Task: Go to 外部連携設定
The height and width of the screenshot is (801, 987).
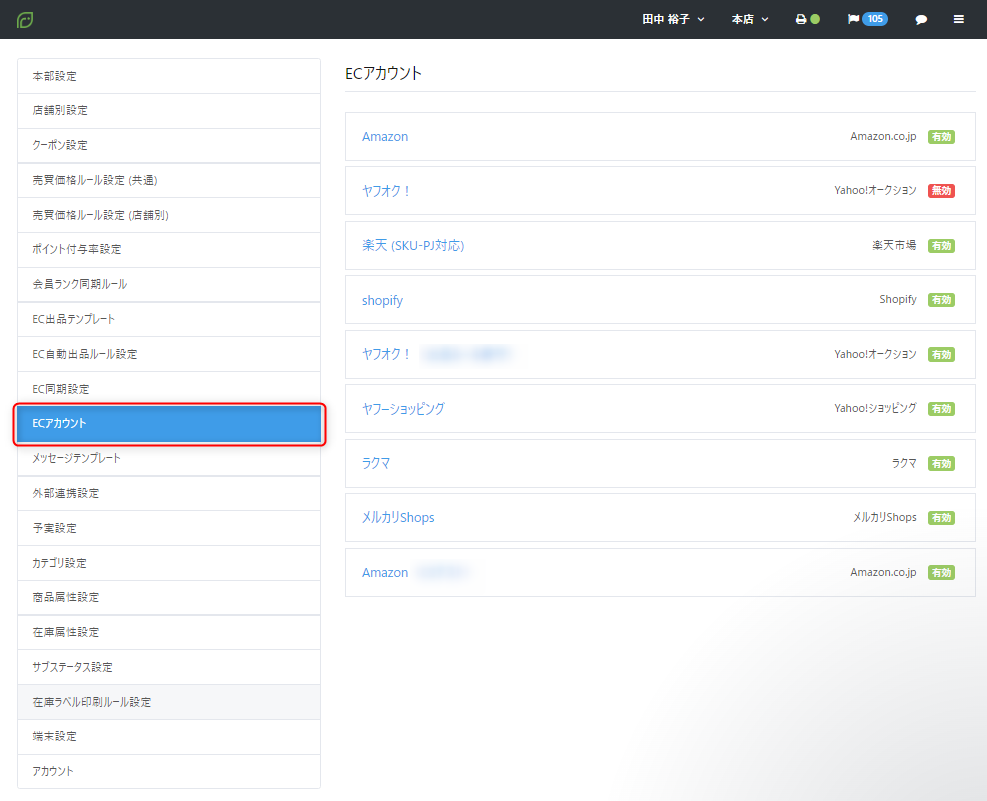Action: coord(169,493)
